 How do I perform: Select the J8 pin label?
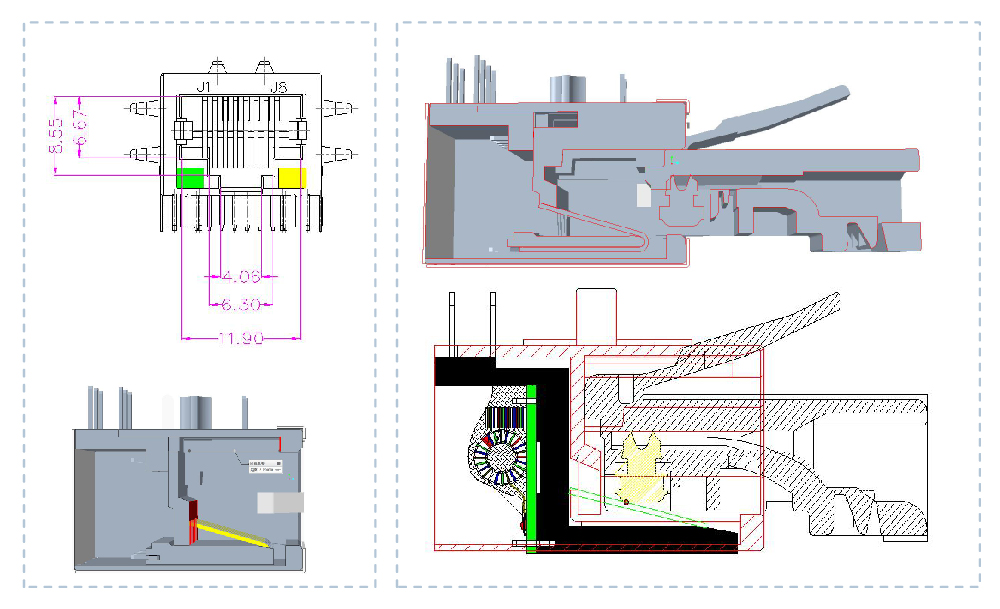(279, 88)
